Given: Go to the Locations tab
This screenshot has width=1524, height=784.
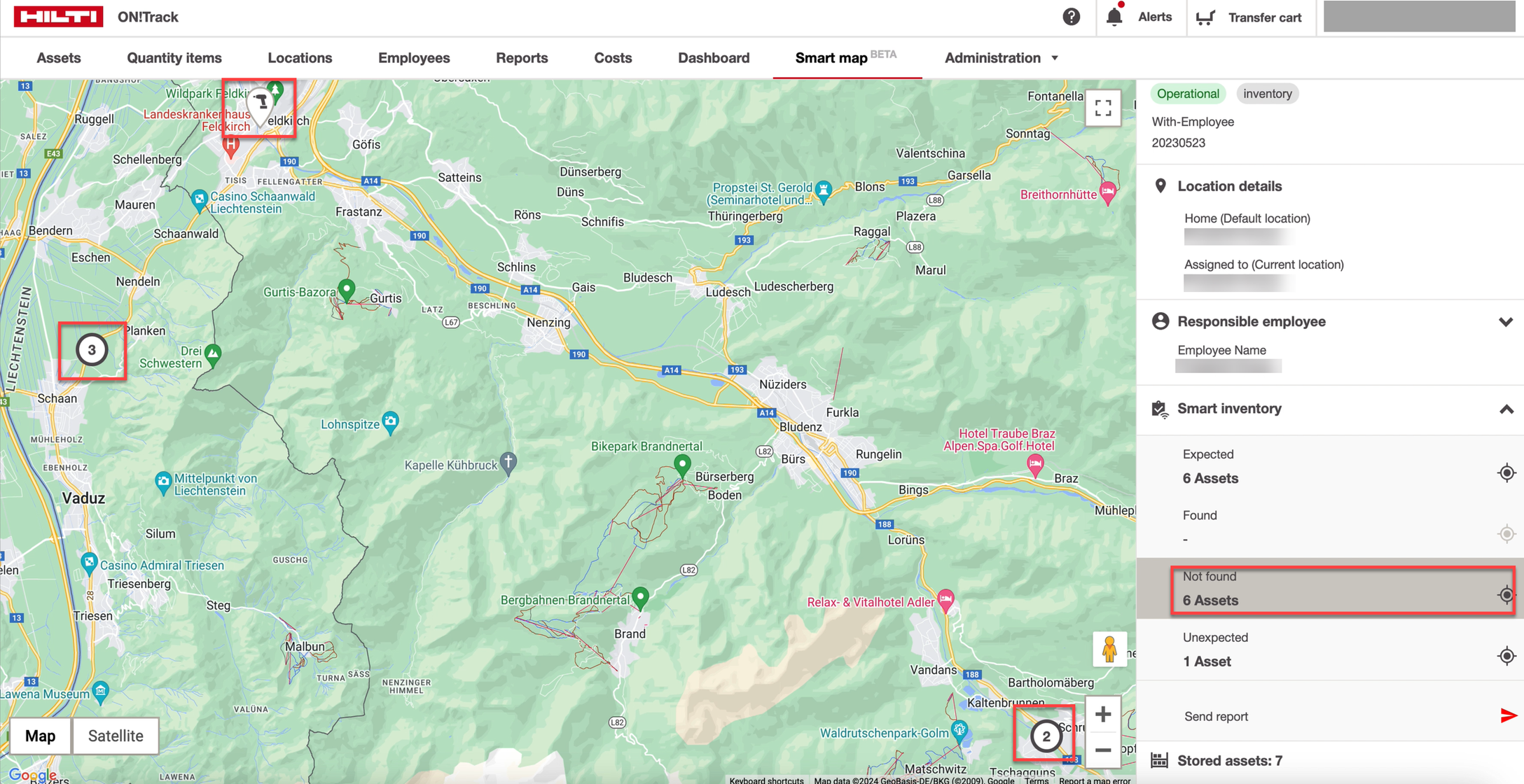Looking at the screenshot, I should 300,58.
